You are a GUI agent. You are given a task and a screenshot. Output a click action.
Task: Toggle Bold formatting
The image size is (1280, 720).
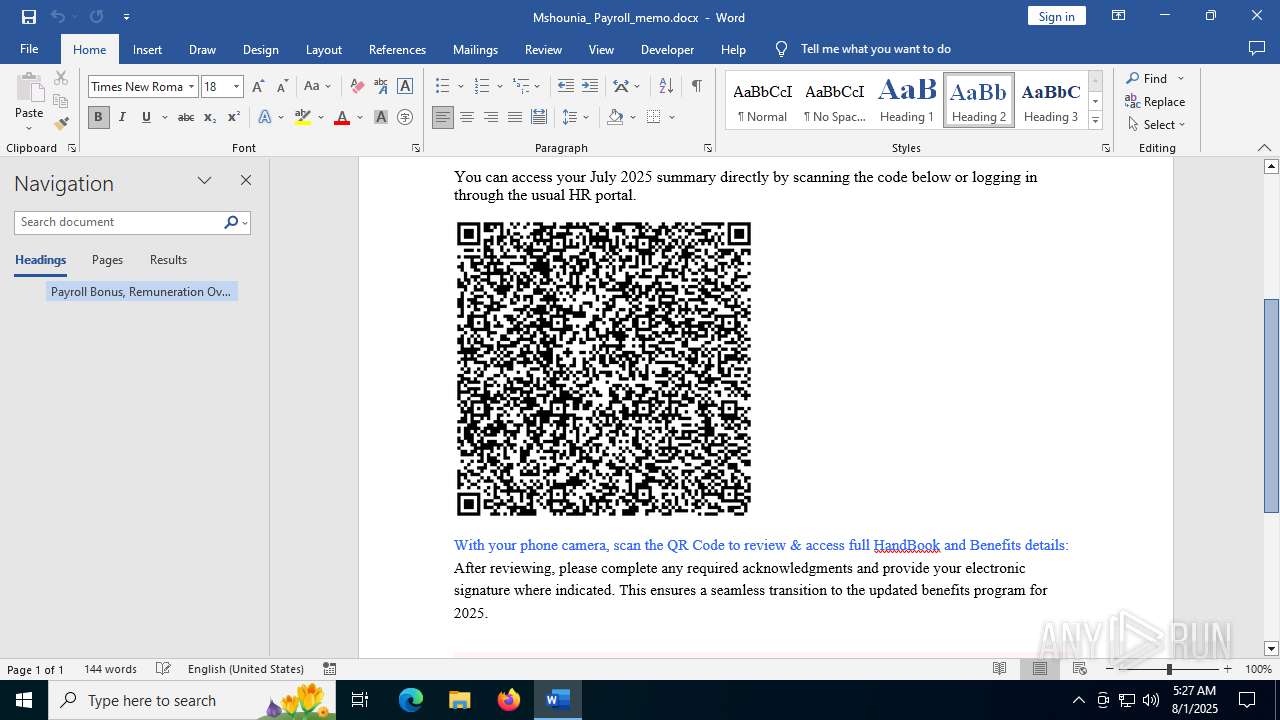[x=98, y=117]
